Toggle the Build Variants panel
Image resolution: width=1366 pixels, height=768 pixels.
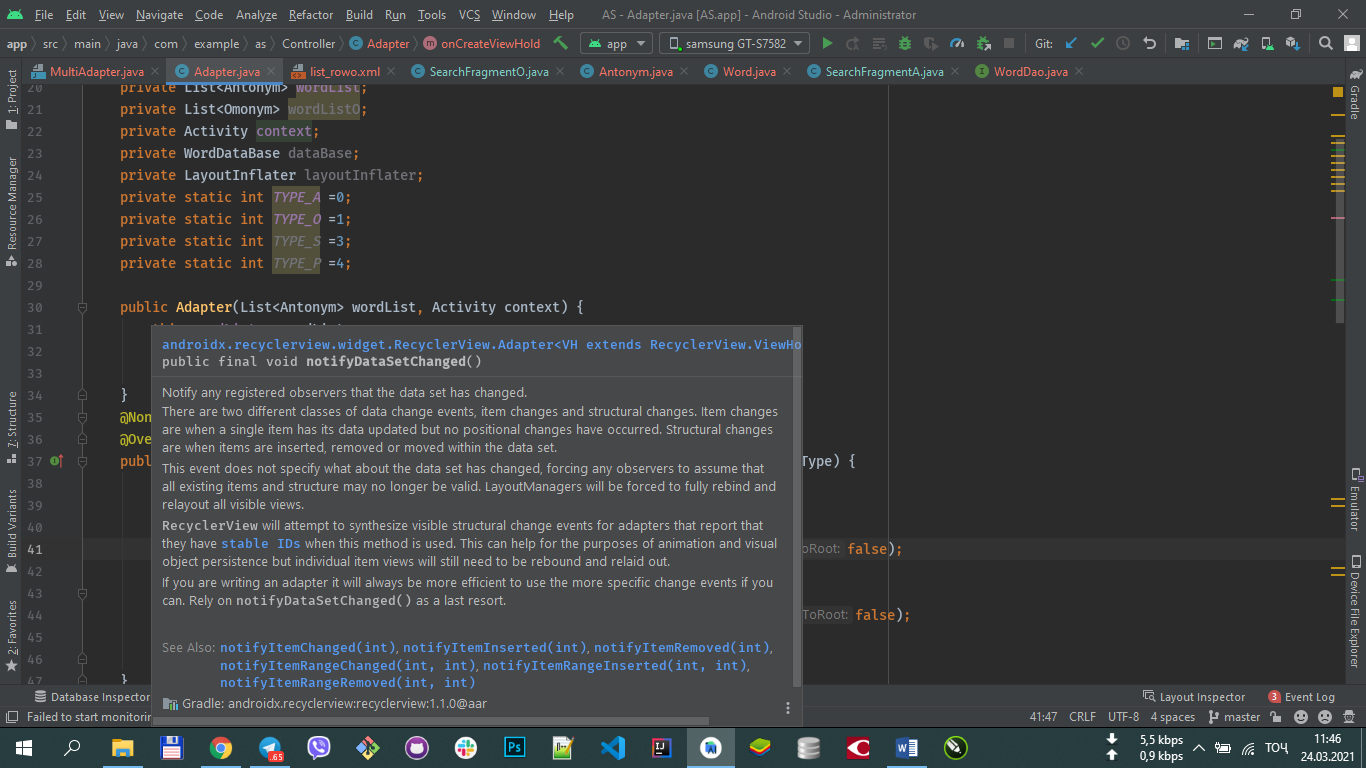[12, 530]
